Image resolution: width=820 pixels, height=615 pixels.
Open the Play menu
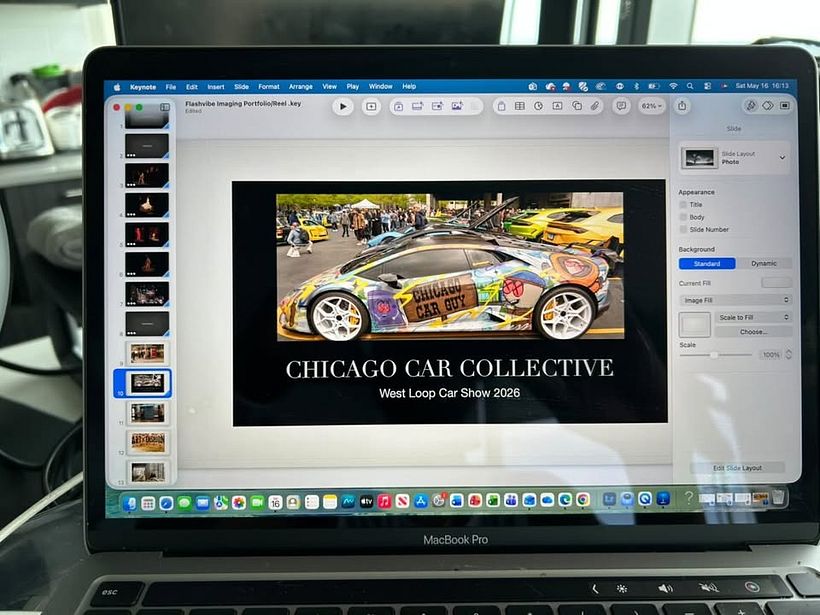point(352,87)
